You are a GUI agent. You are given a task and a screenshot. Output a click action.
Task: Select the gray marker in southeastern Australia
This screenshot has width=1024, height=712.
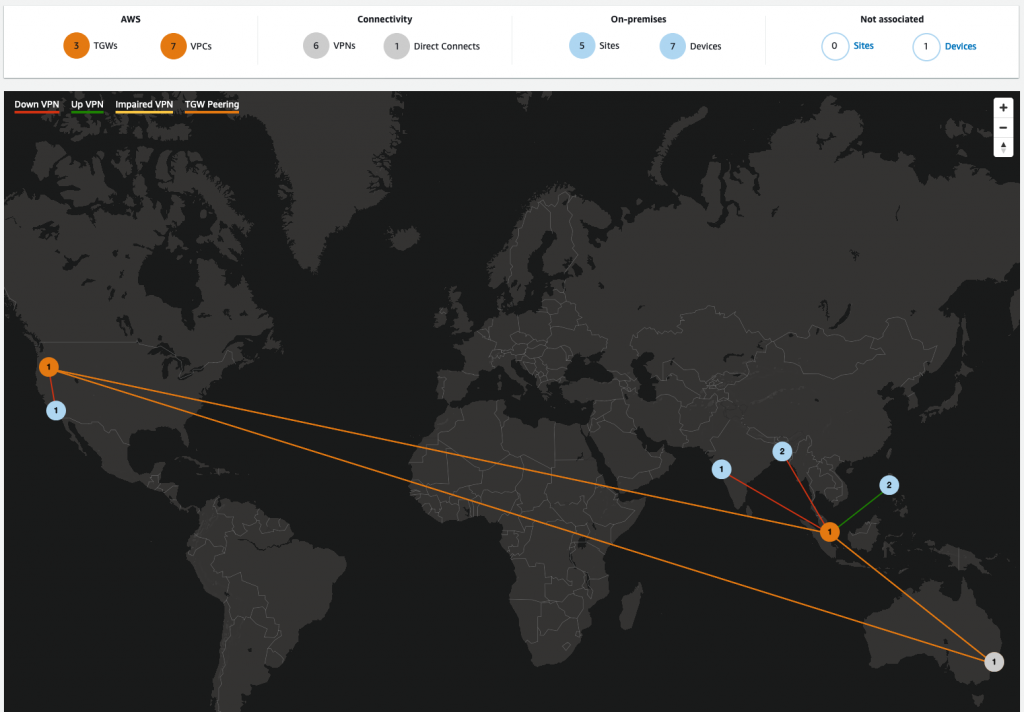click(x=994, y=662)
